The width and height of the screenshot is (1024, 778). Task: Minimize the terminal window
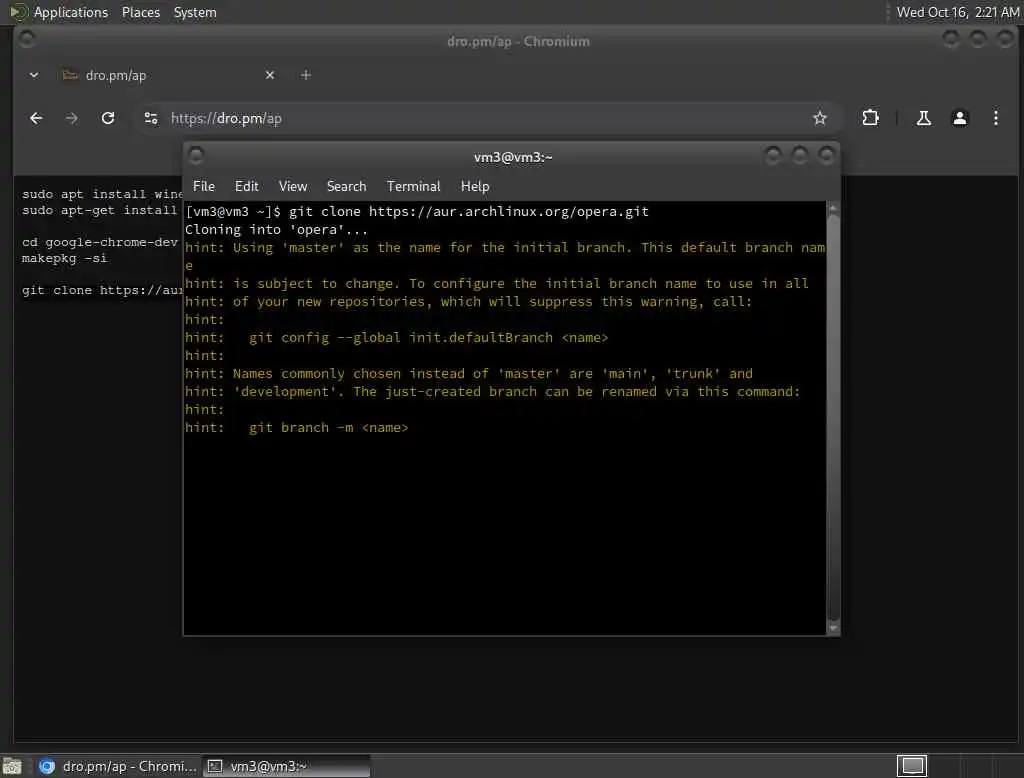tap(773, 155)
